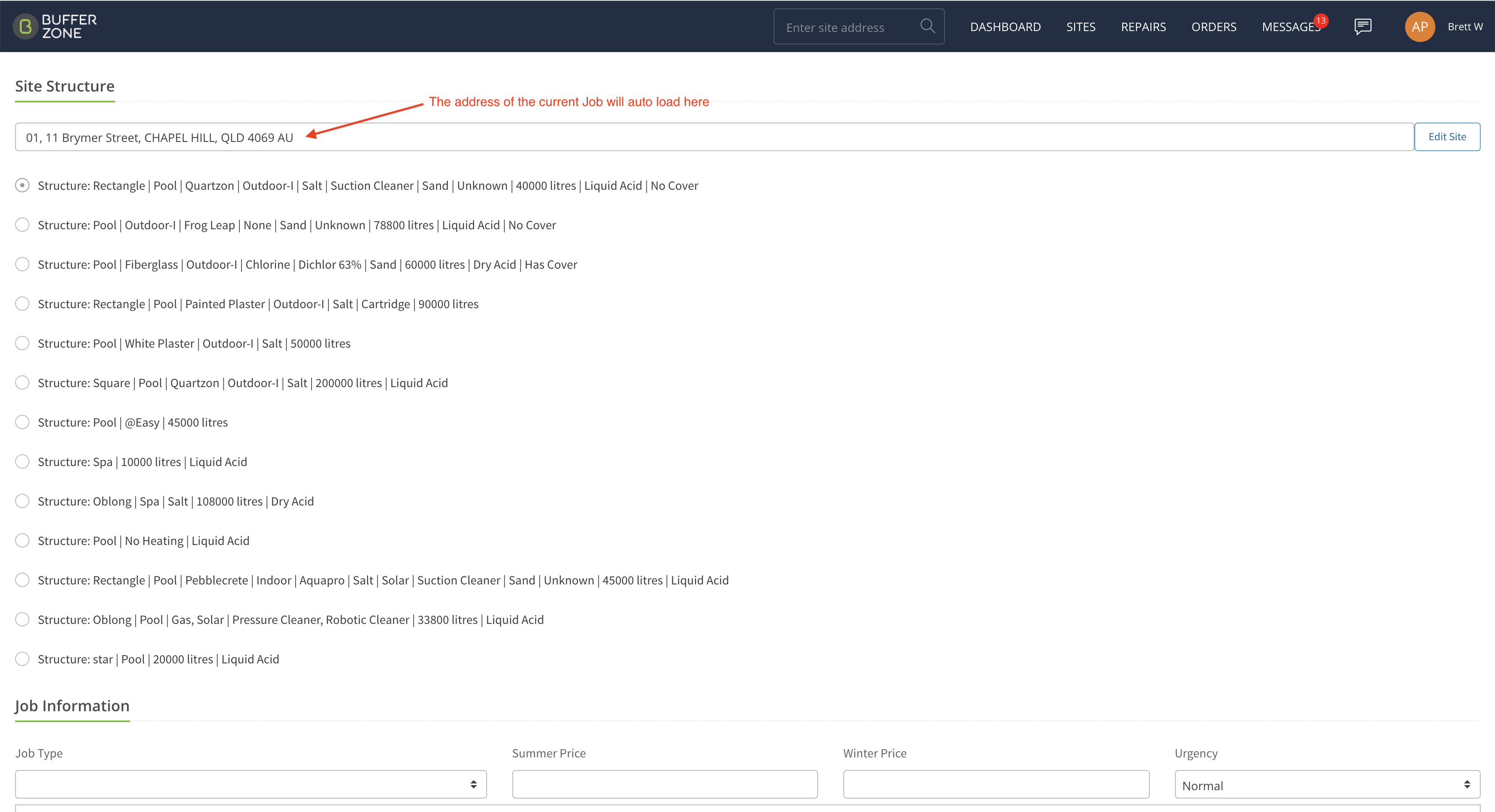Open the ORDERS page
Screen dimensions: 1495x812
click(x=1214, y=27)
